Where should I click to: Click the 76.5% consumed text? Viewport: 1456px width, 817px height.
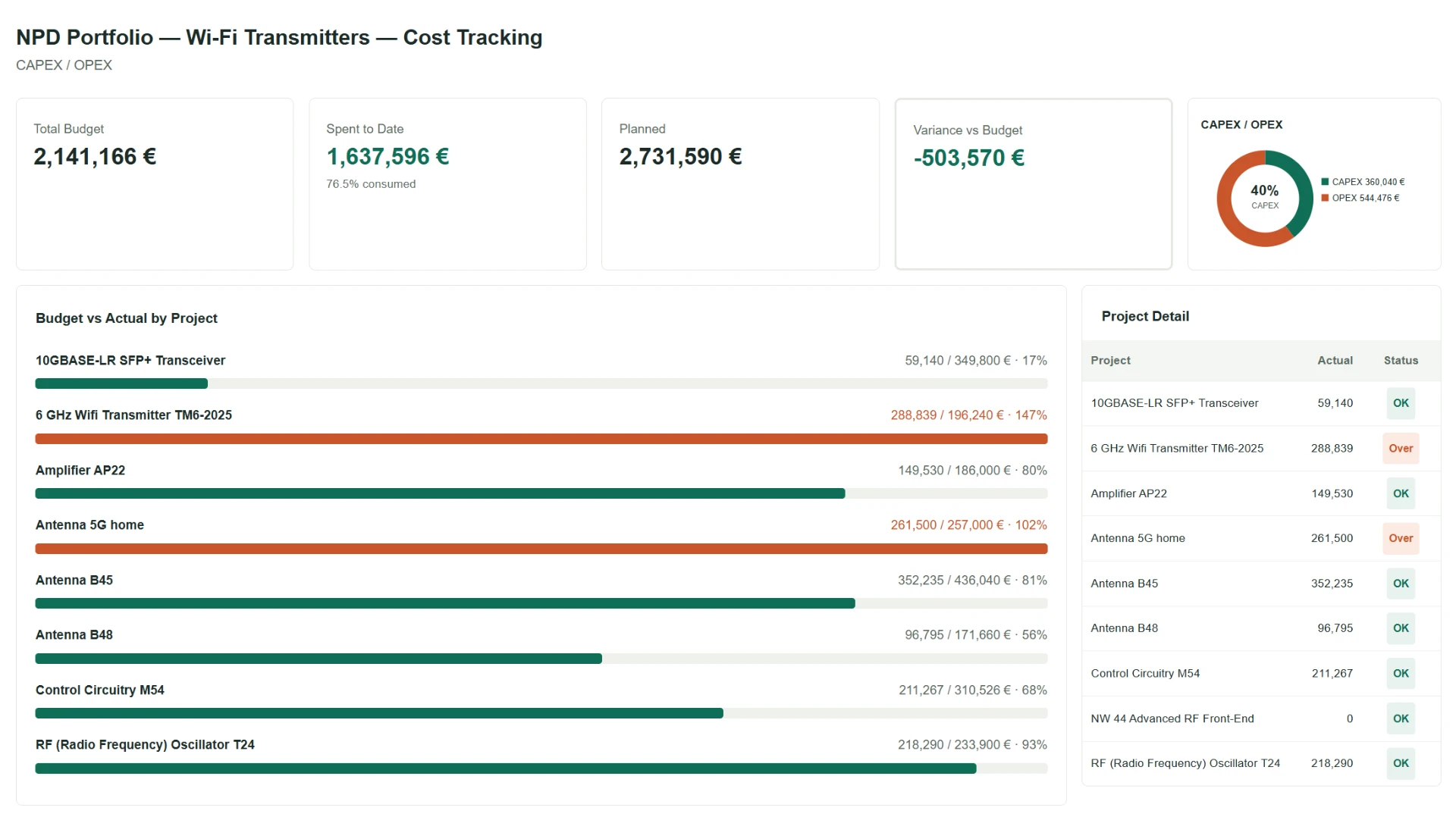371,184
